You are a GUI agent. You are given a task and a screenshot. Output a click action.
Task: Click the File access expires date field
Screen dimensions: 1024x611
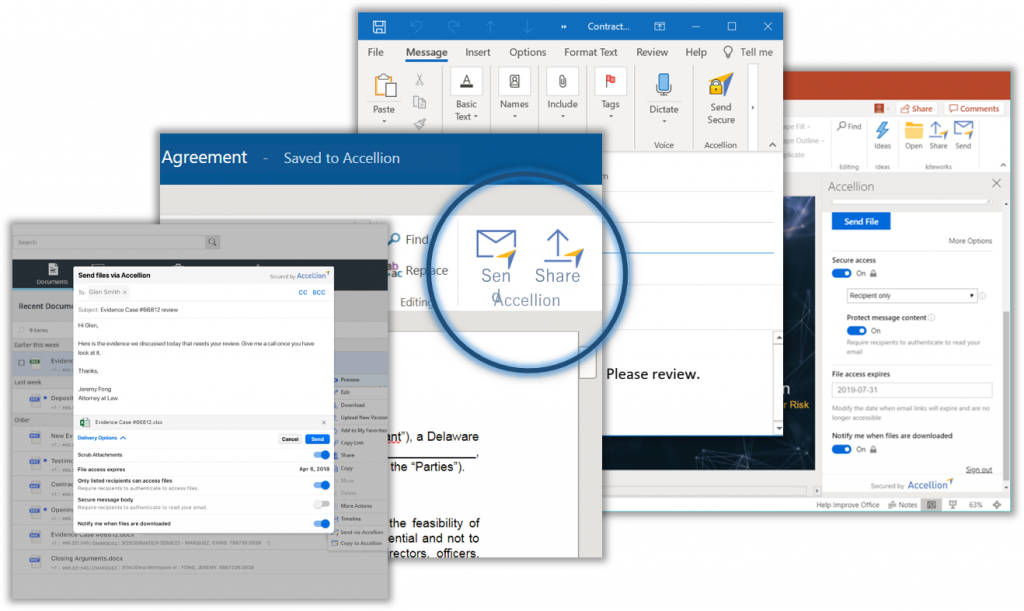pos(911,390)
